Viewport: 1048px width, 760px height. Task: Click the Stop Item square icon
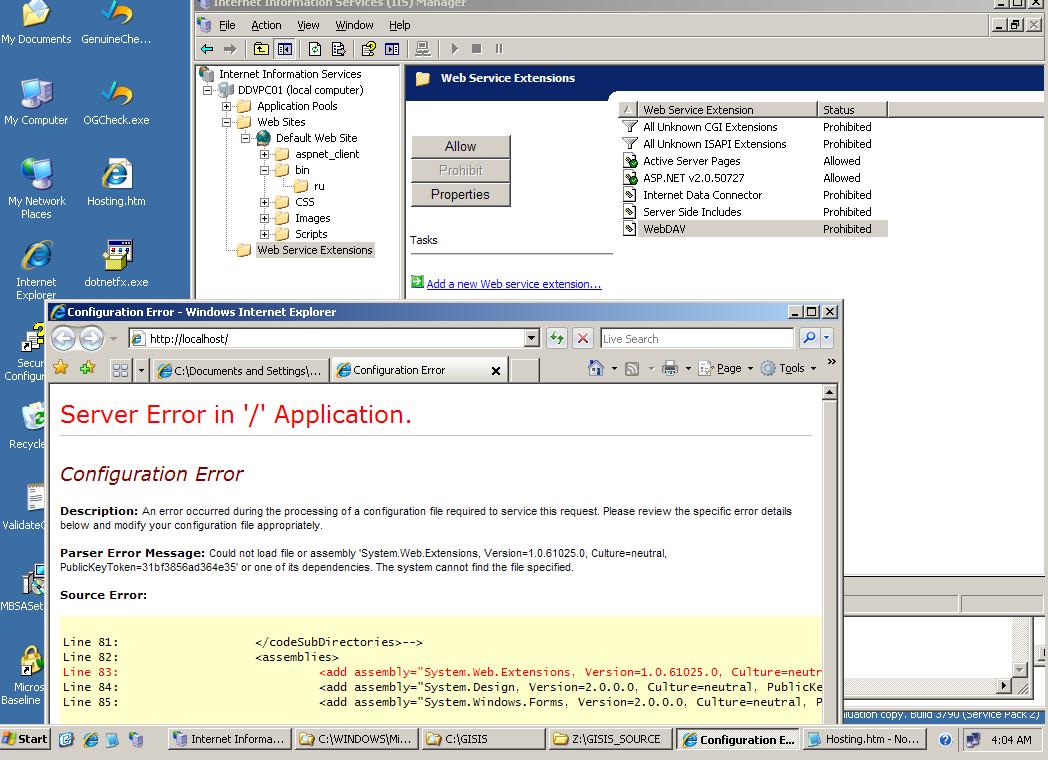pos(477,49)
